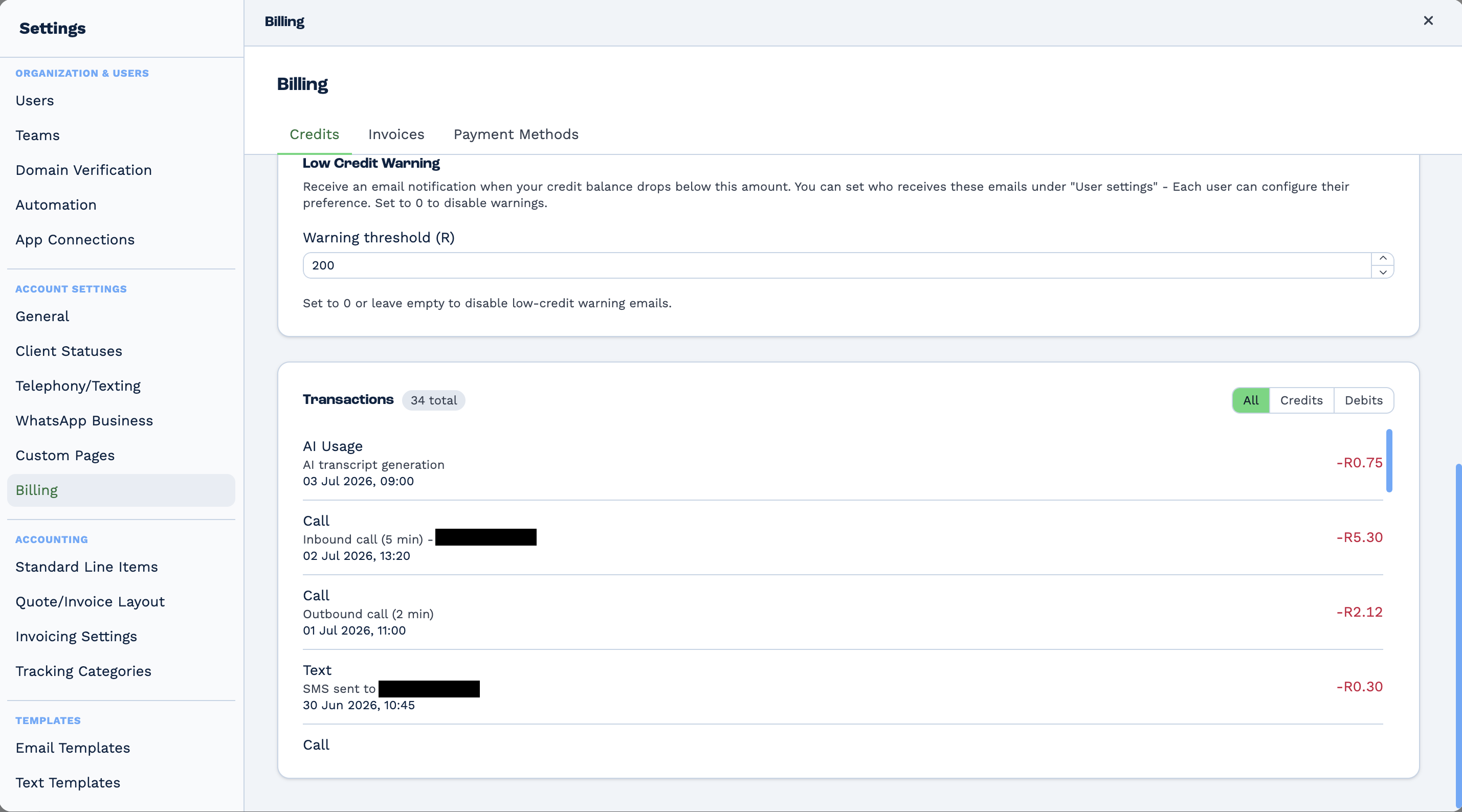Click into the Warning threshold input field
1462x812 pixels.
[837, 265]
